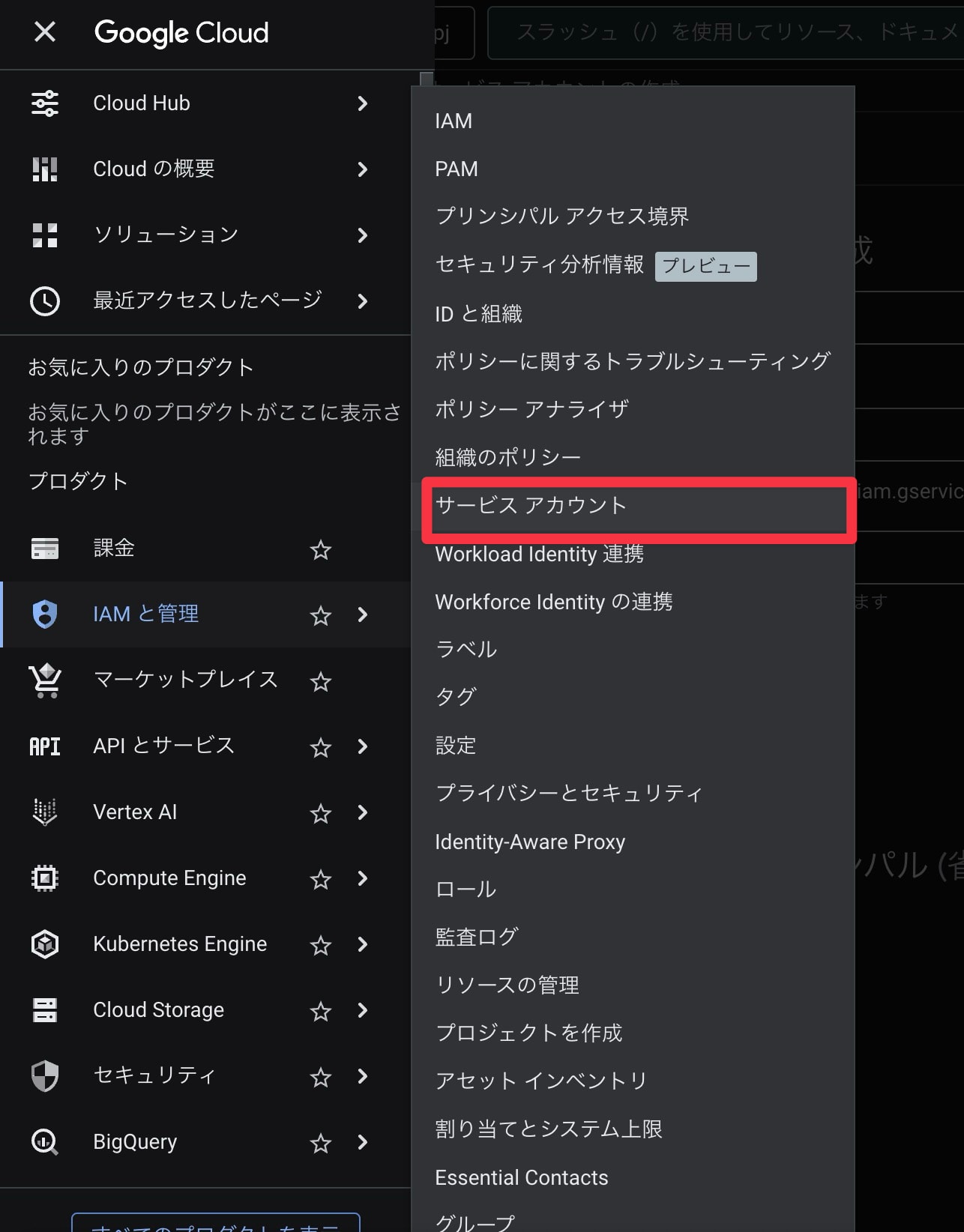Click the ソリューション grid icon
964x1232 pixels.
45,235
